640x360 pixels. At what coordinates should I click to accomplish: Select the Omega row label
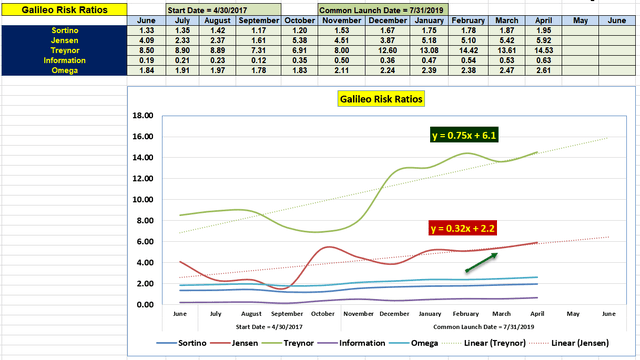(x=64, y=70)
